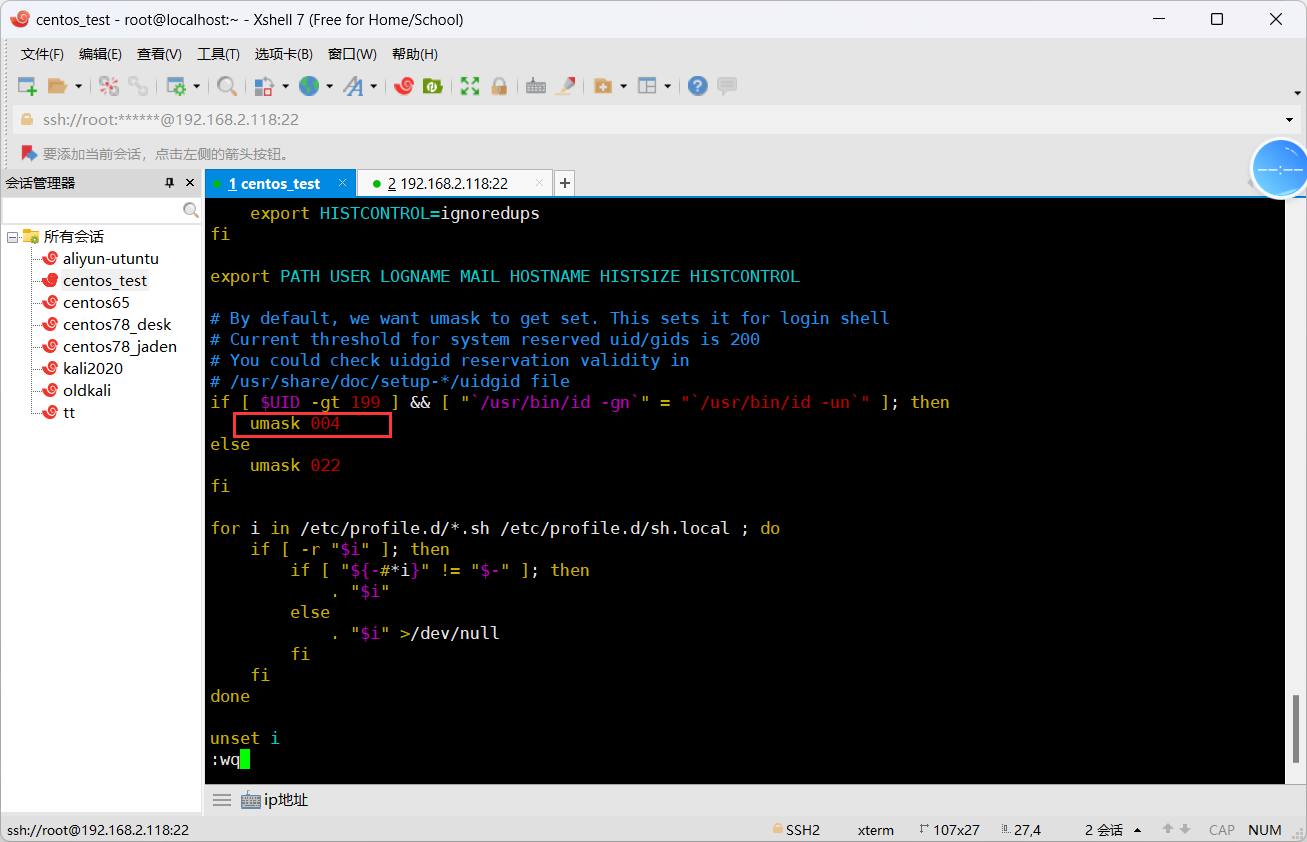Open the address bar dropdown arrow
The height and width of the screenshot is (842, 1307).
point(1290,118)
